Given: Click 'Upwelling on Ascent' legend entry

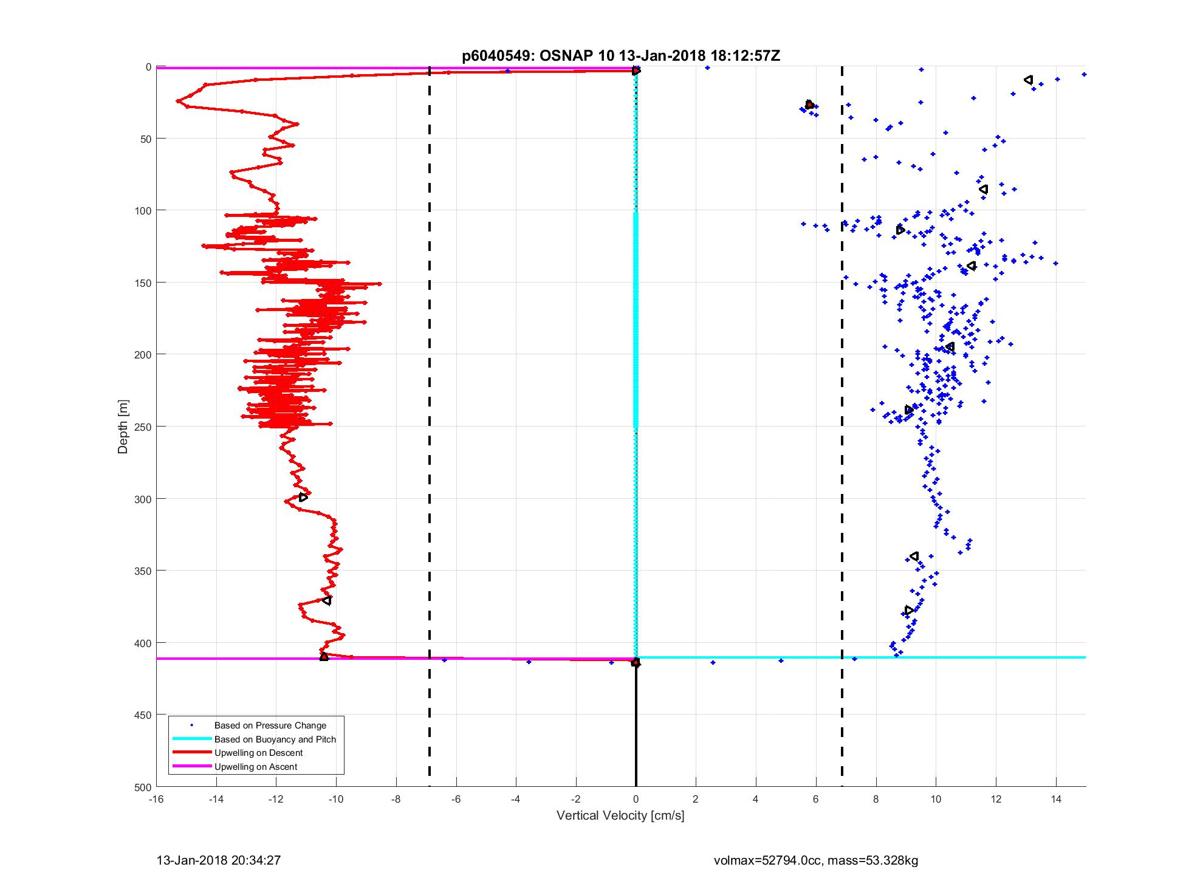Looking at the screenshot, I should pyautogui.click(x=256, y=767).
